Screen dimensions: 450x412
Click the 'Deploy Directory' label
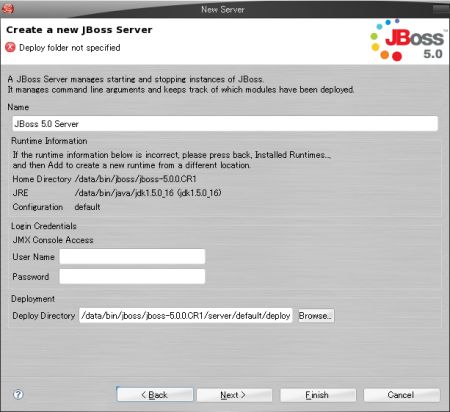[44, 315]
